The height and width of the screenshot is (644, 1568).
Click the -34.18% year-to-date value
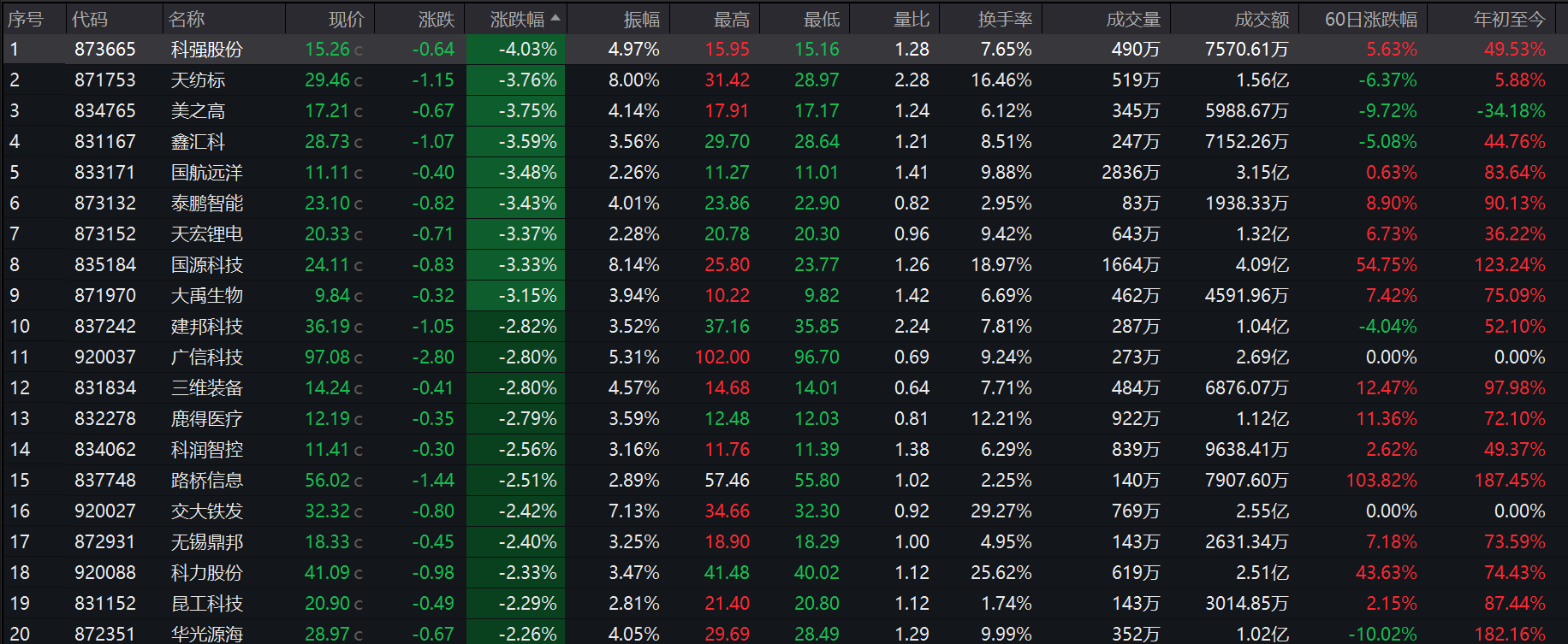(x=1512, y=111)
